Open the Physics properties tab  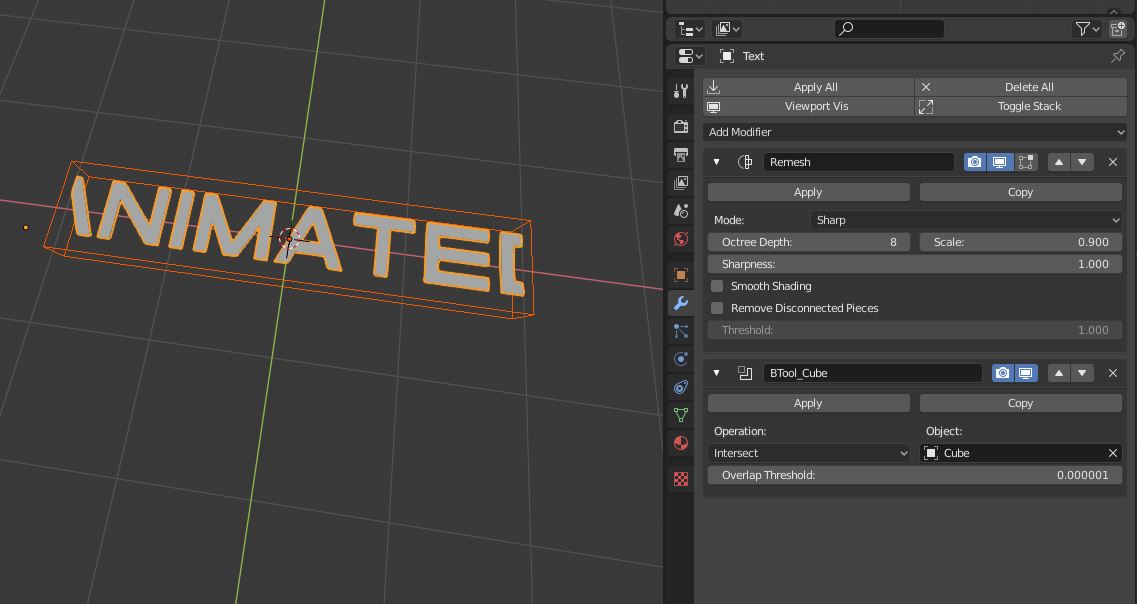(681, 359)
